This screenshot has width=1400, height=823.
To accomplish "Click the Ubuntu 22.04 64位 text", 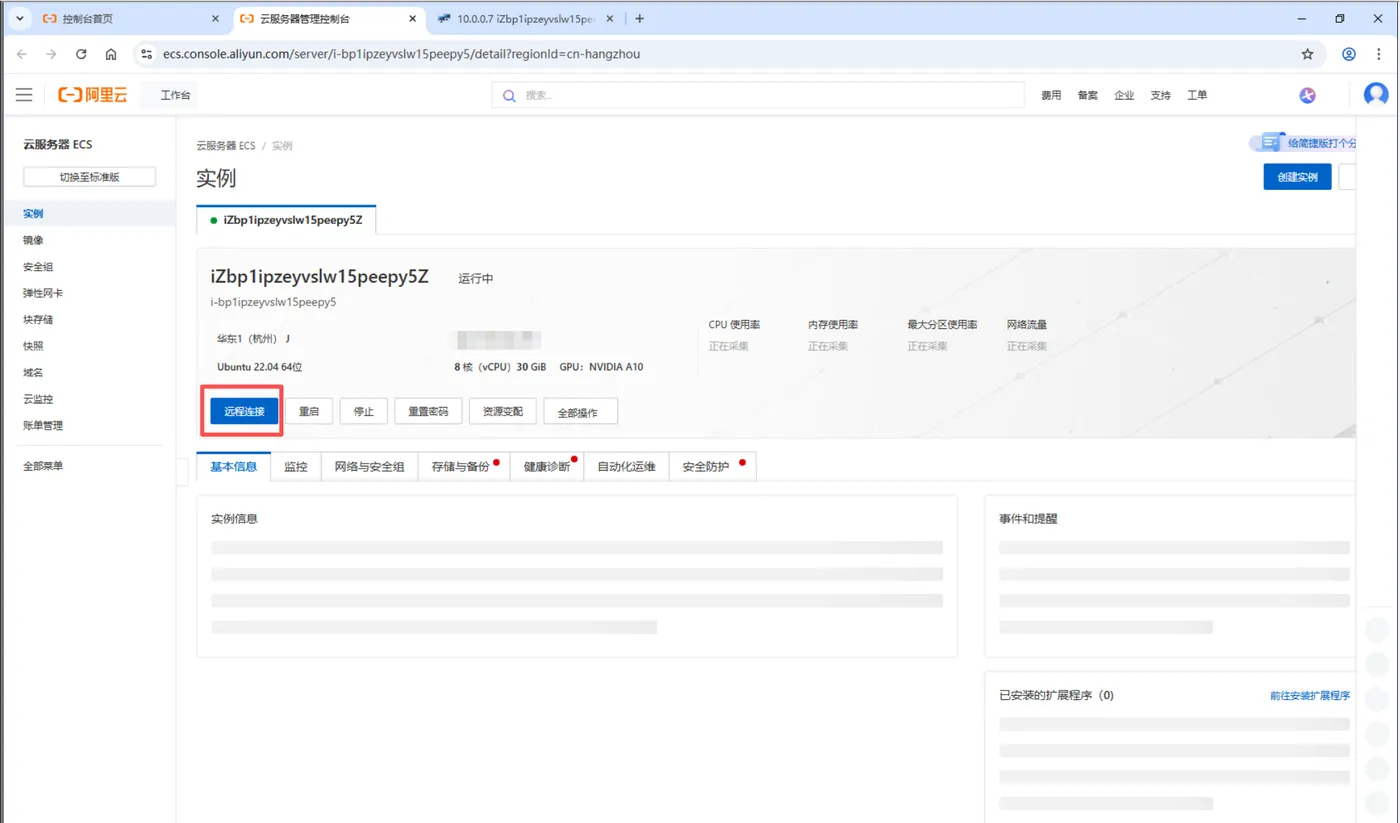I will 260,367.
